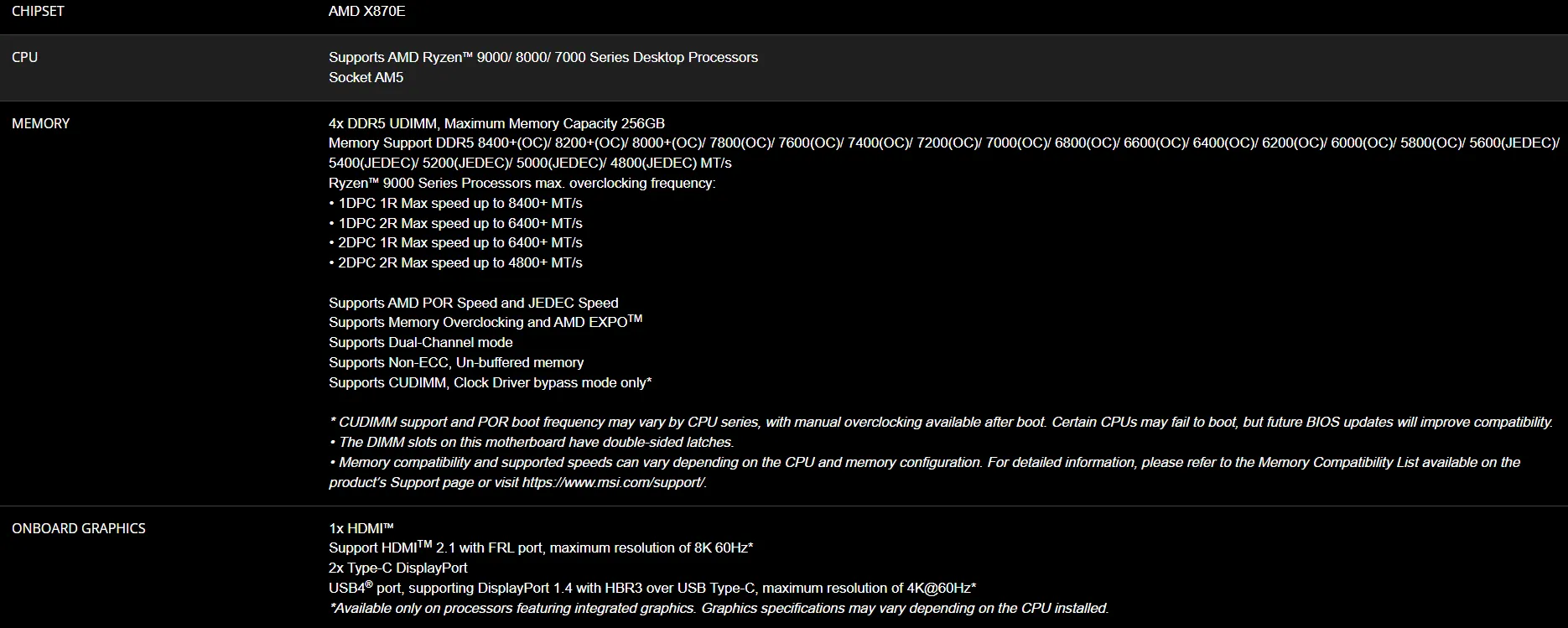Click the Maximum Memory Capacity 256GB line
1568x628 pixels.
tap(496, 123)
